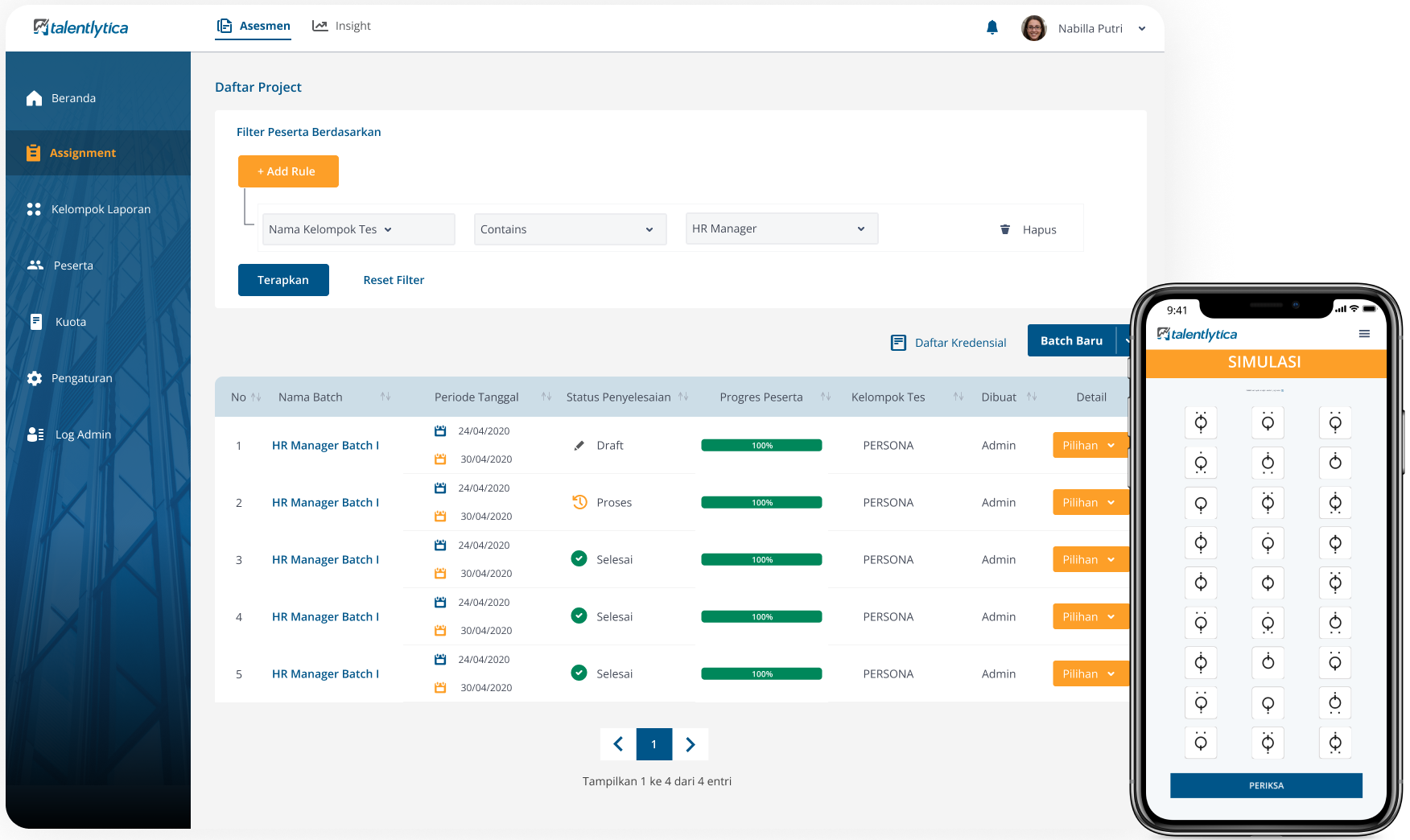Click the Batch Baru button

[x=1072, y=340]
